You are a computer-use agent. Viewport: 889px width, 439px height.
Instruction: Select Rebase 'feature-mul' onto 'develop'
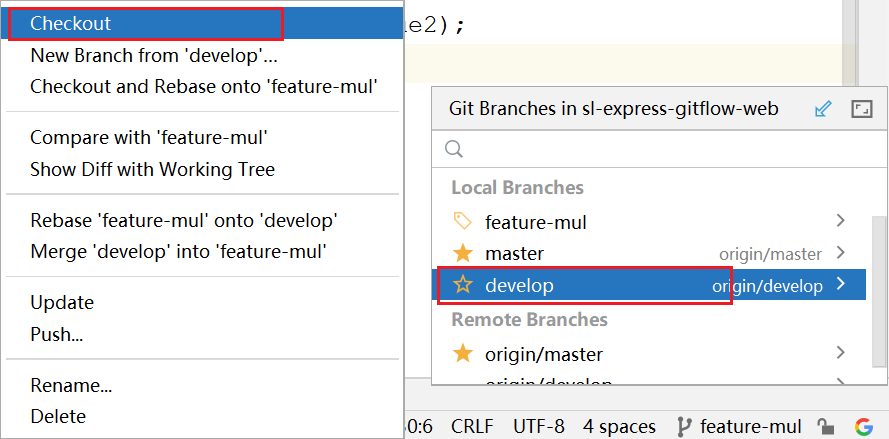click(x=183, y=220)
